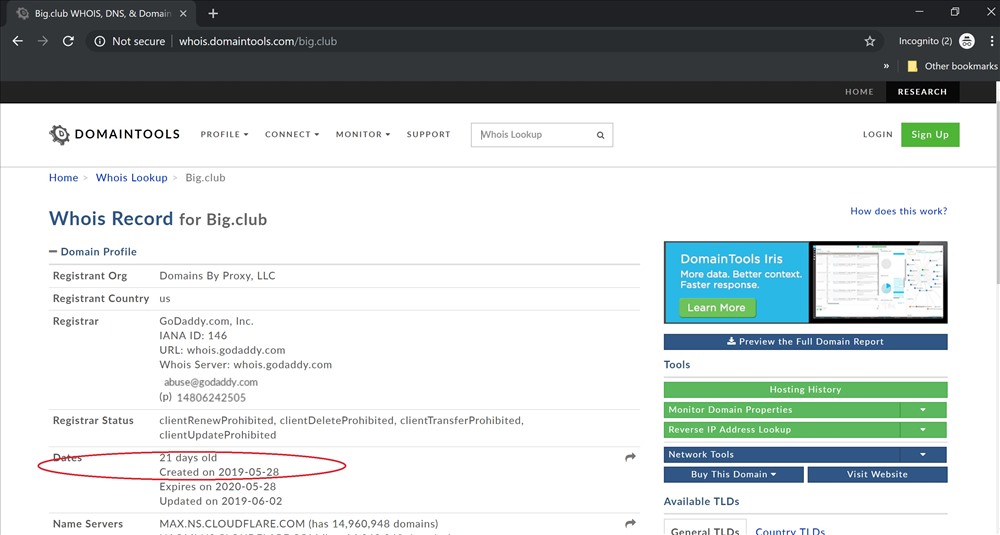This screenshot has height=535, width=1000.
Task: Open the How does this work link
Action: tap(898, 211)
